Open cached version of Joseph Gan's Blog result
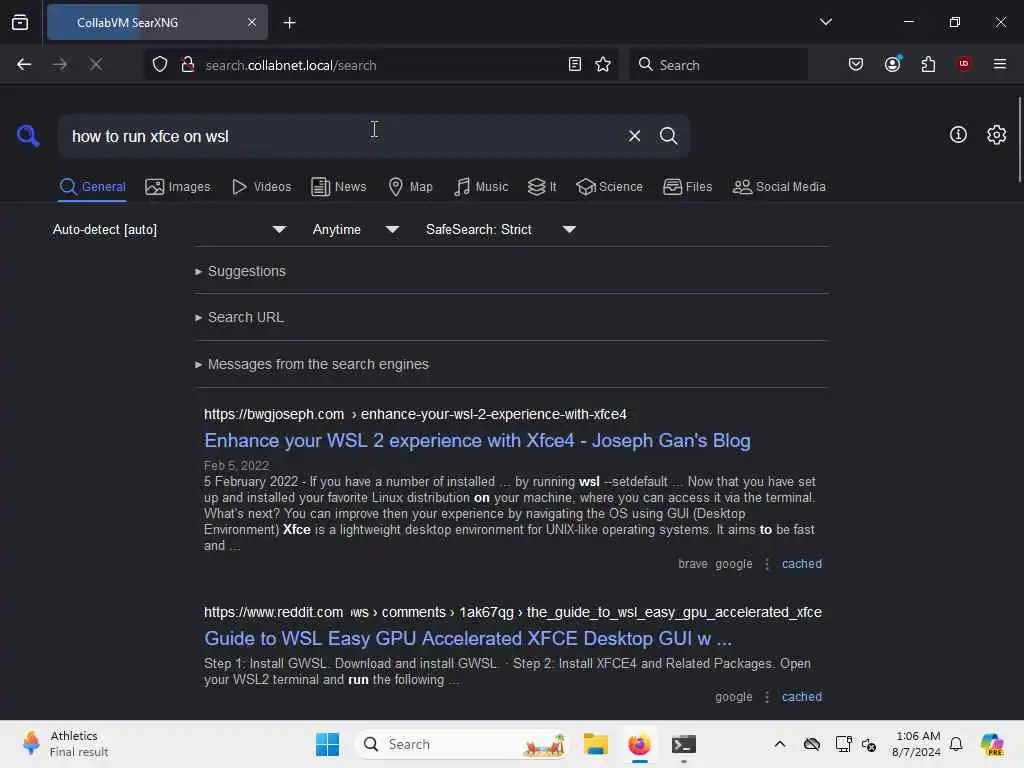Screen dimensions: 1024x768 [x=802, y=564]
